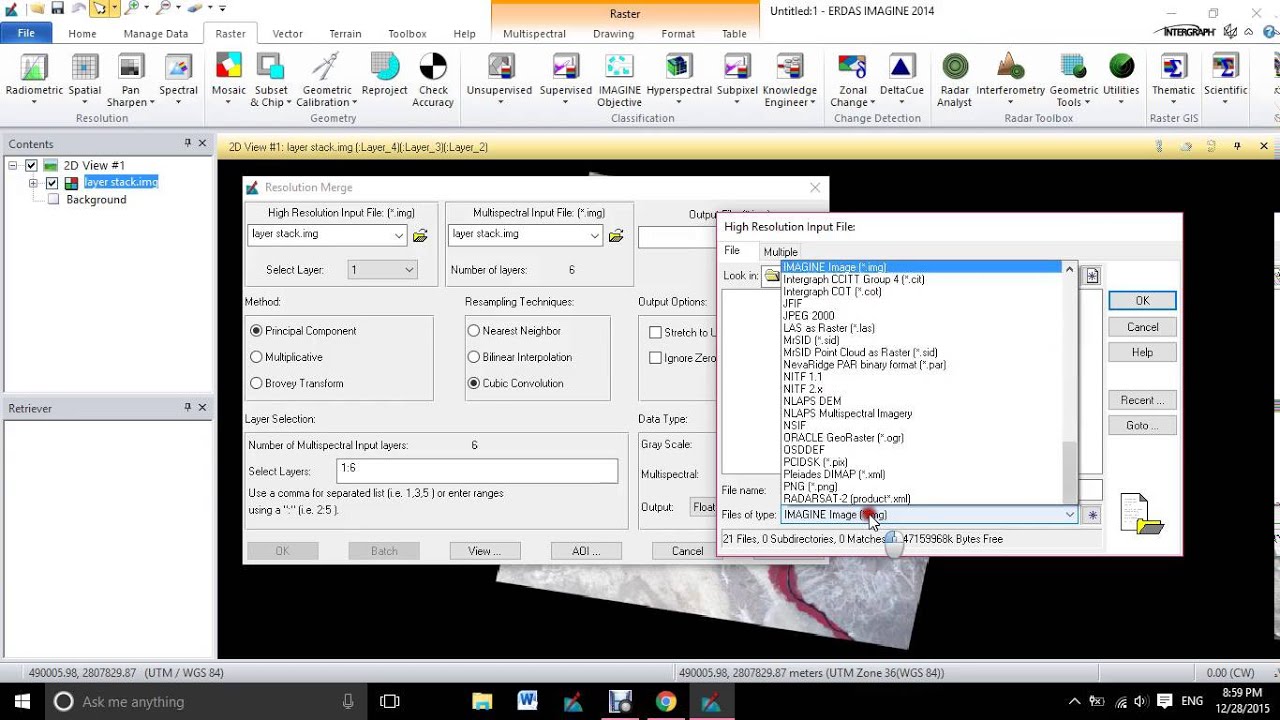Open the Mosaic tool
The height and width of the screenshot is (720, 1280).
tap(229, 78)
